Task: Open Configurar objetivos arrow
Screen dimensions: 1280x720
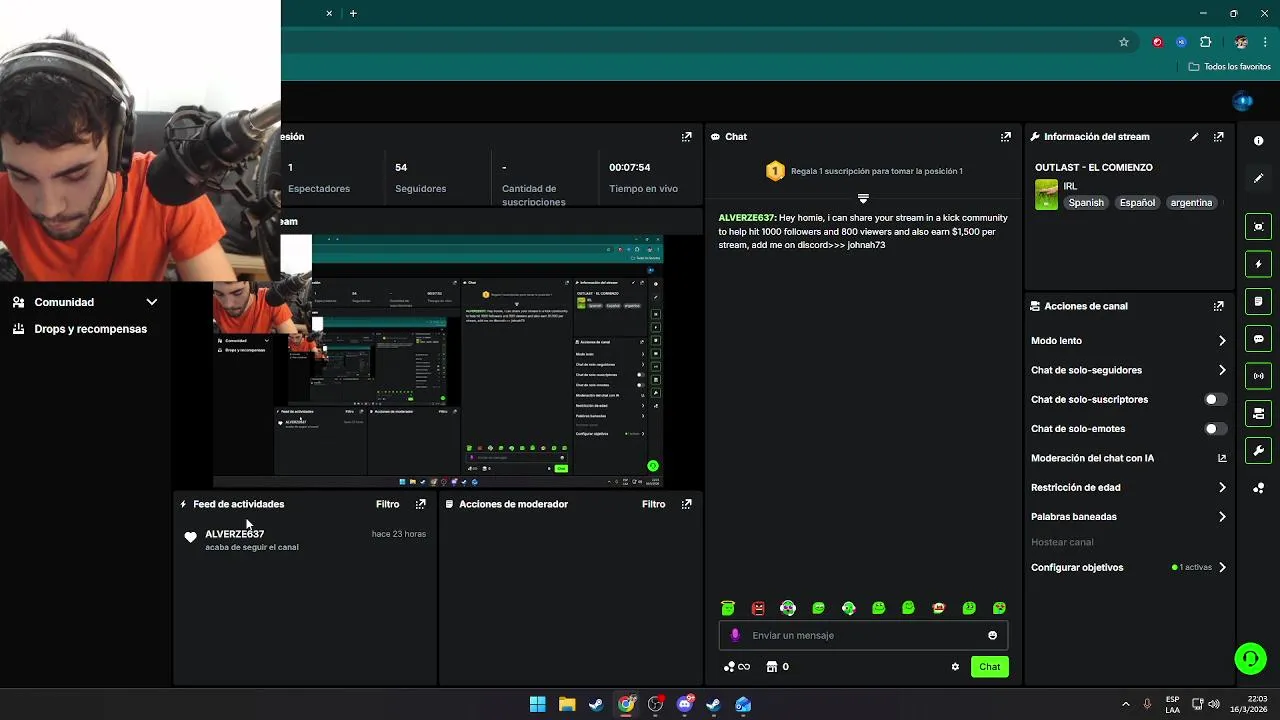Action: point(1222,568)
